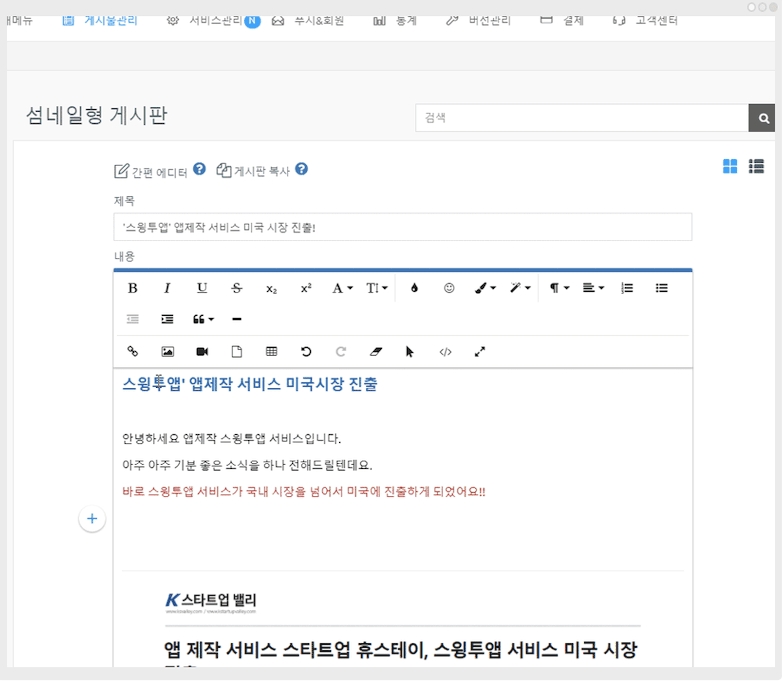The width and height of the screenshot is (783, 682).
Task: Click 게시판 복사 to copy board
Action: (253, 171)
